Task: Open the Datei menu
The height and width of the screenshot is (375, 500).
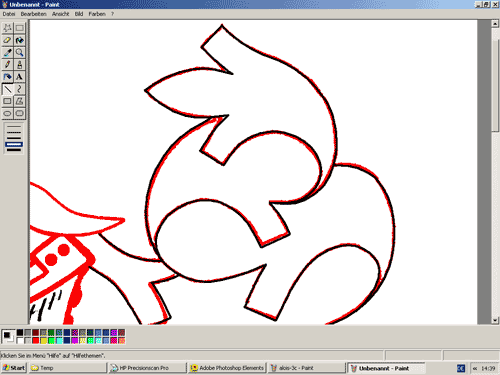Action: pyautogui.click(x=9, y=14)
